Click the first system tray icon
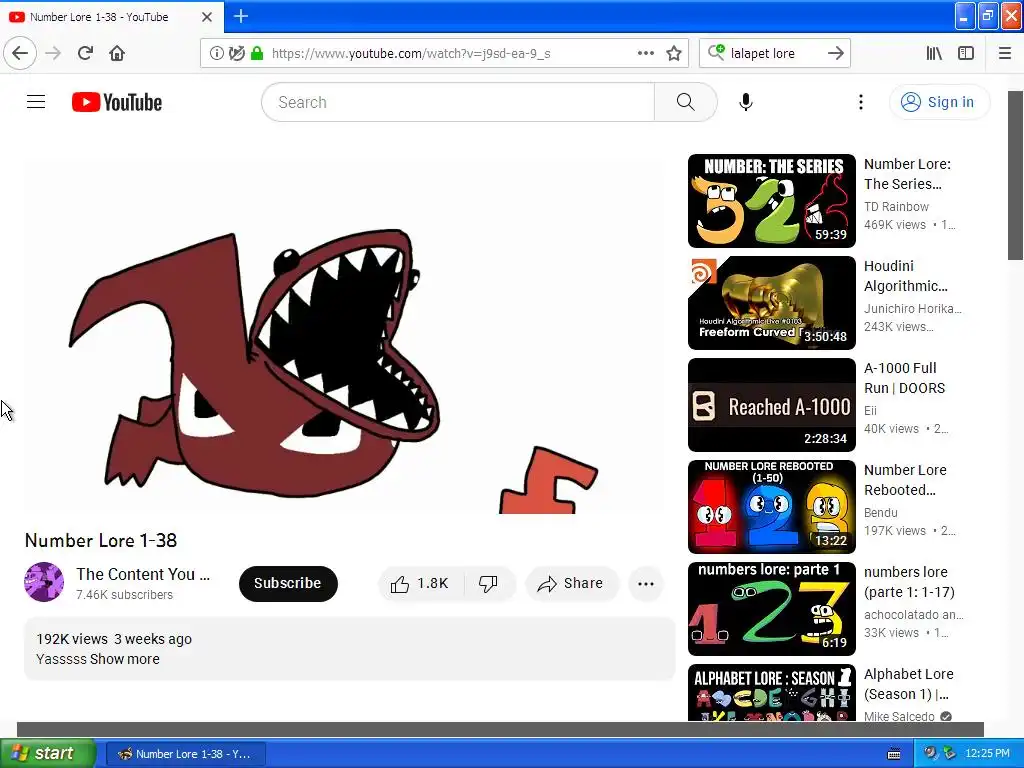The height and width of the screenshot is (768, 1024). point(930,754)
